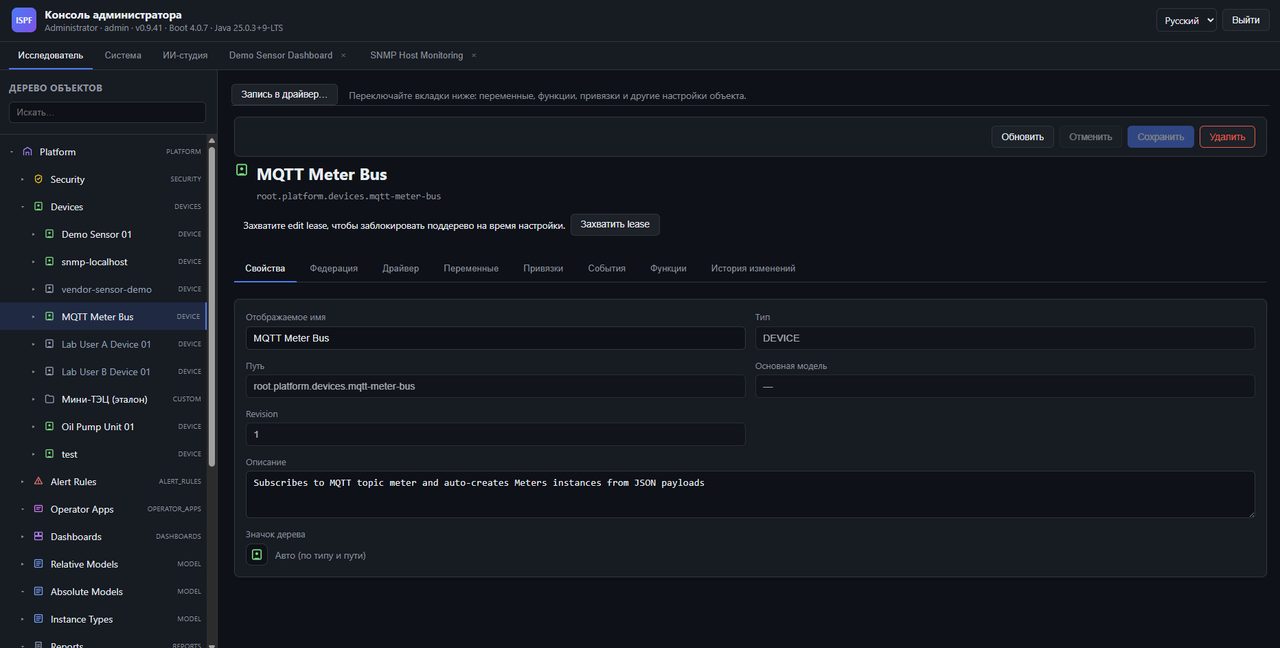Click the Захватить lease button
Viewport: 1280px width, 648px height.
click(x=615, y=225)
